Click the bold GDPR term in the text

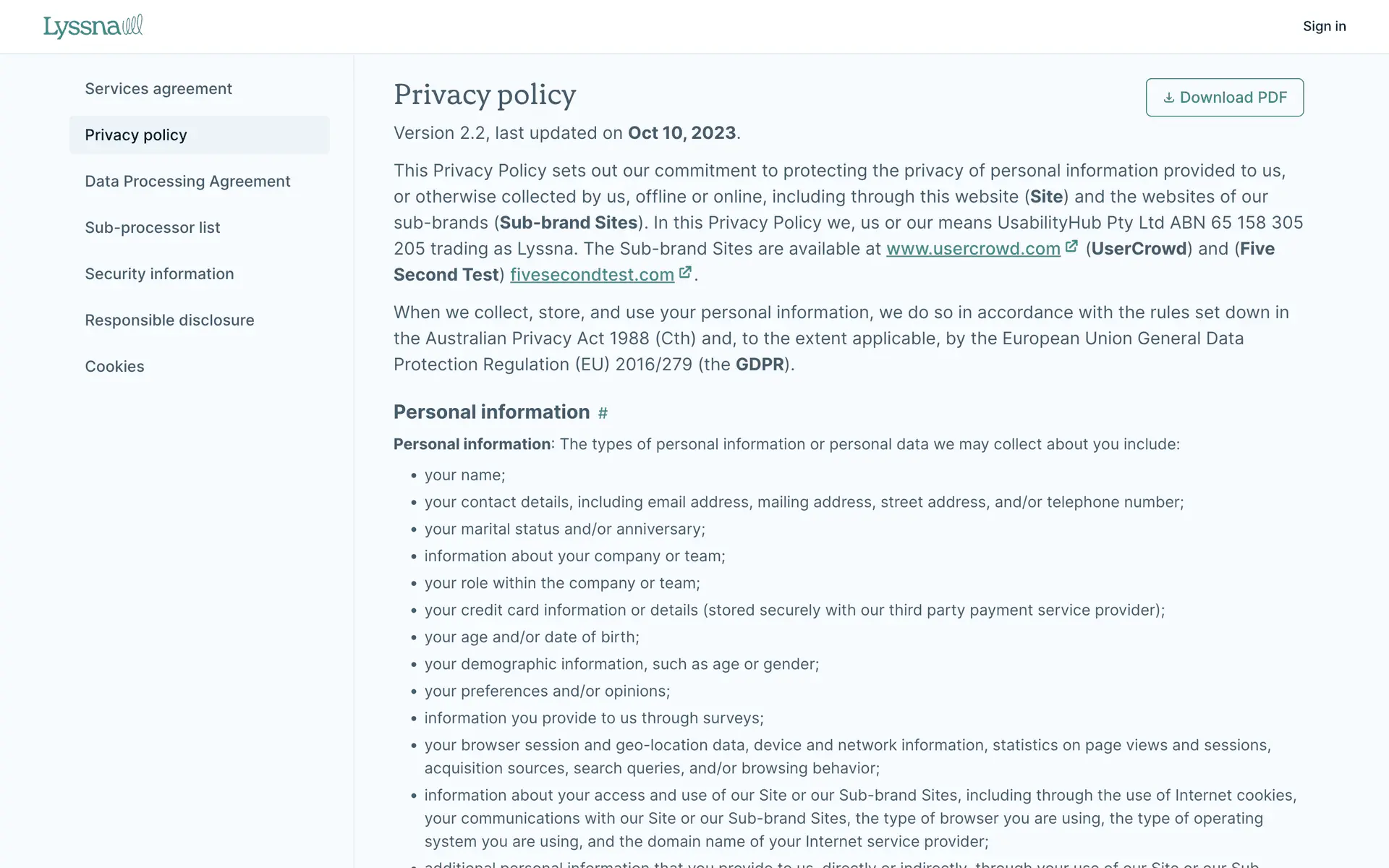point(760,365)
